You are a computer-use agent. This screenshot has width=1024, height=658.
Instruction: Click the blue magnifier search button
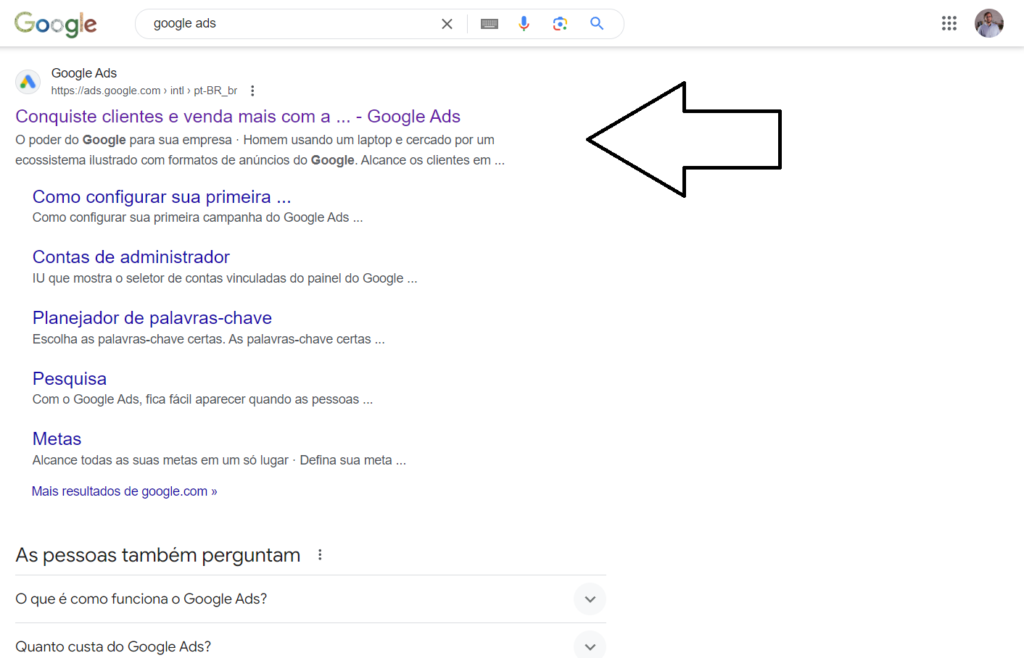pyautogui.click(x=596, y=24)
